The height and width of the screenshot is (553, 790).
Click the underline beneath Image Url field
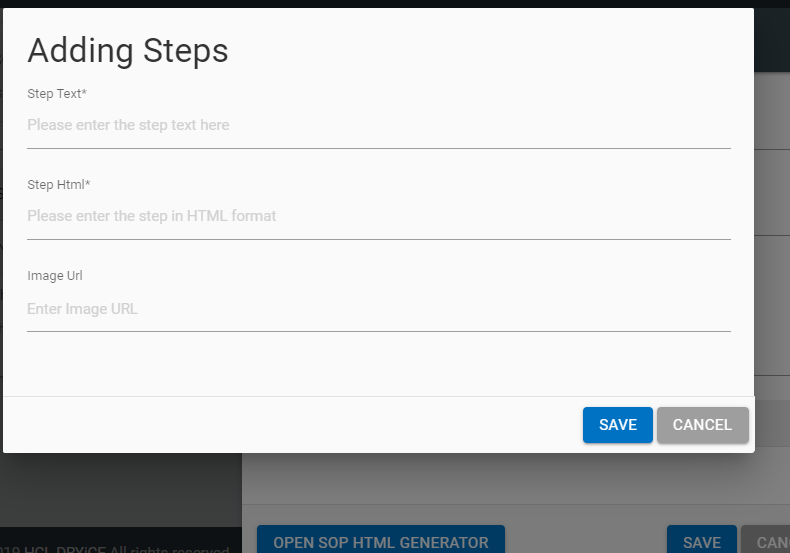coord(378,331)
